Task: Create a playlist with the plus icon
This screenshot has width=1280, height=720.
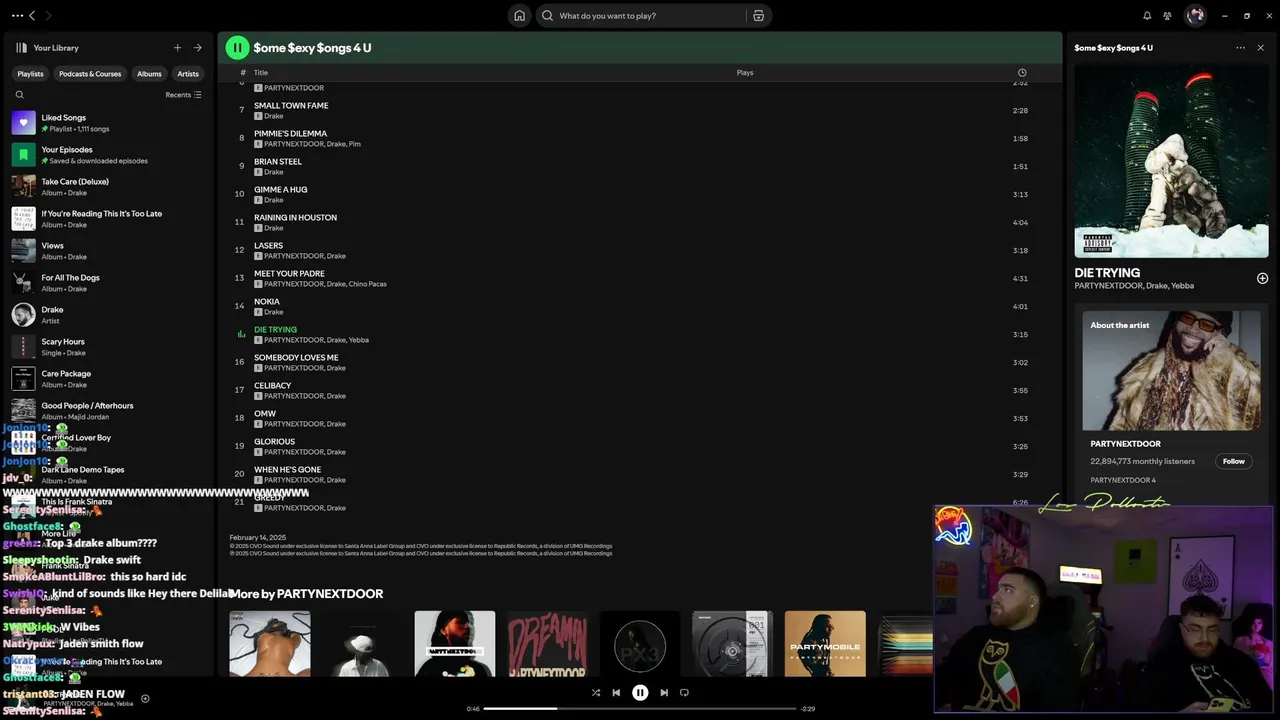Action: (x=177, y=48)
